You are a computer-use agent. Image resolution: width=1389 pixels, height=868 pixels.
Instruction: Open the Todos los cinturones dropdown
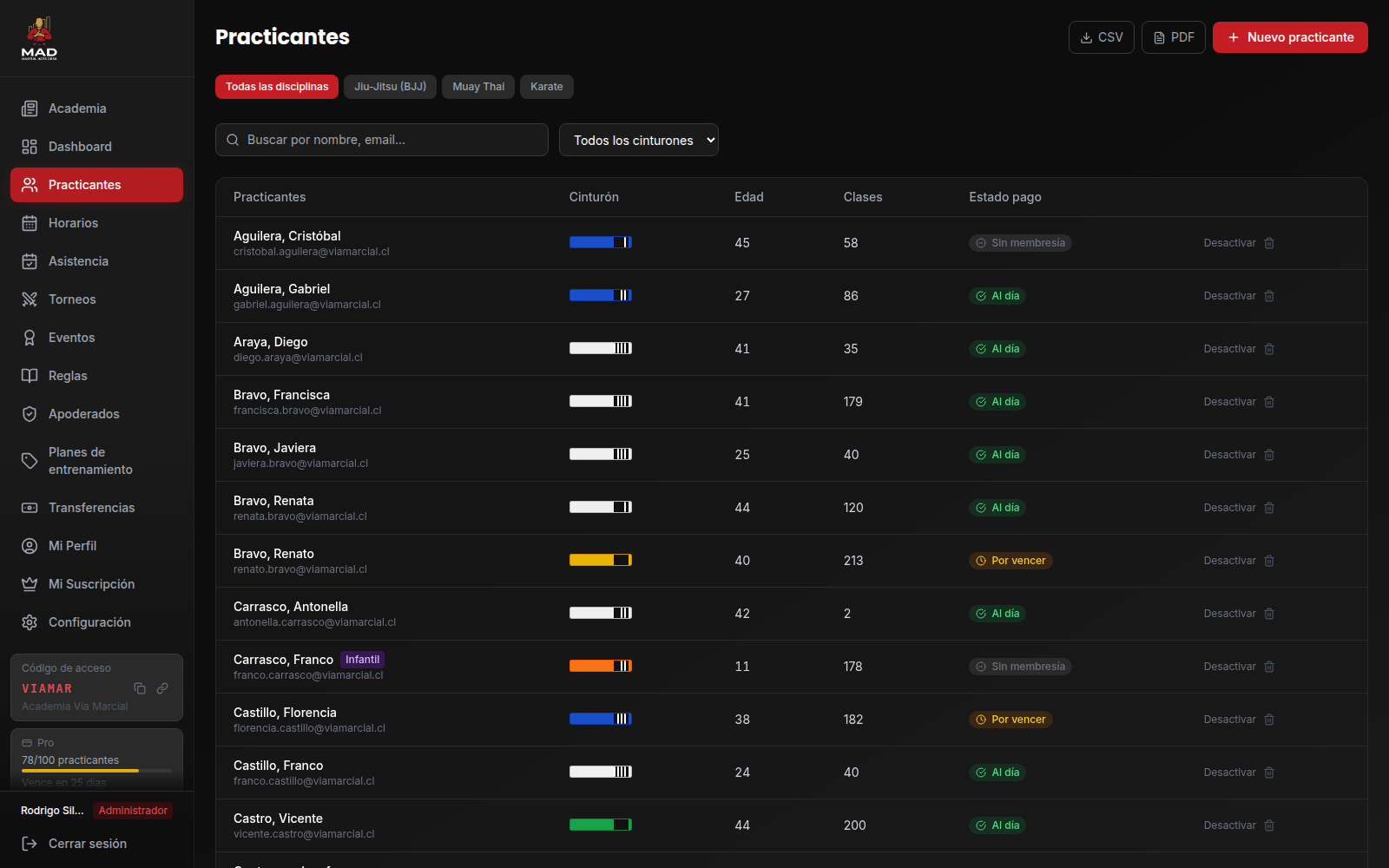click(639, 140)
